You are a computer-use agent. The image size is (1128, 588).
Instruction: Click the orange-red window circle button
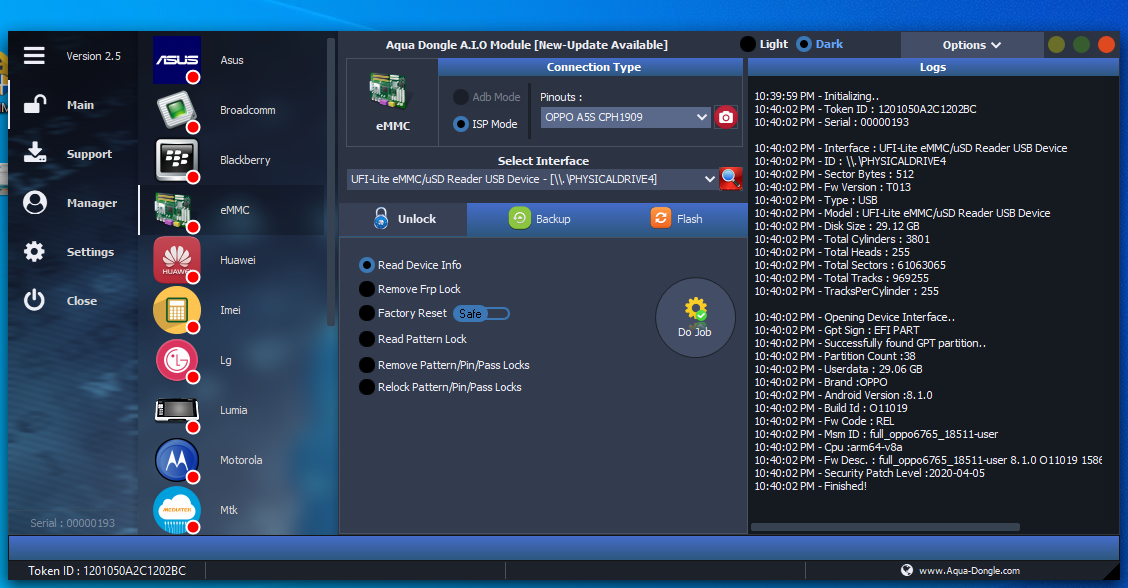point(1106,45)
